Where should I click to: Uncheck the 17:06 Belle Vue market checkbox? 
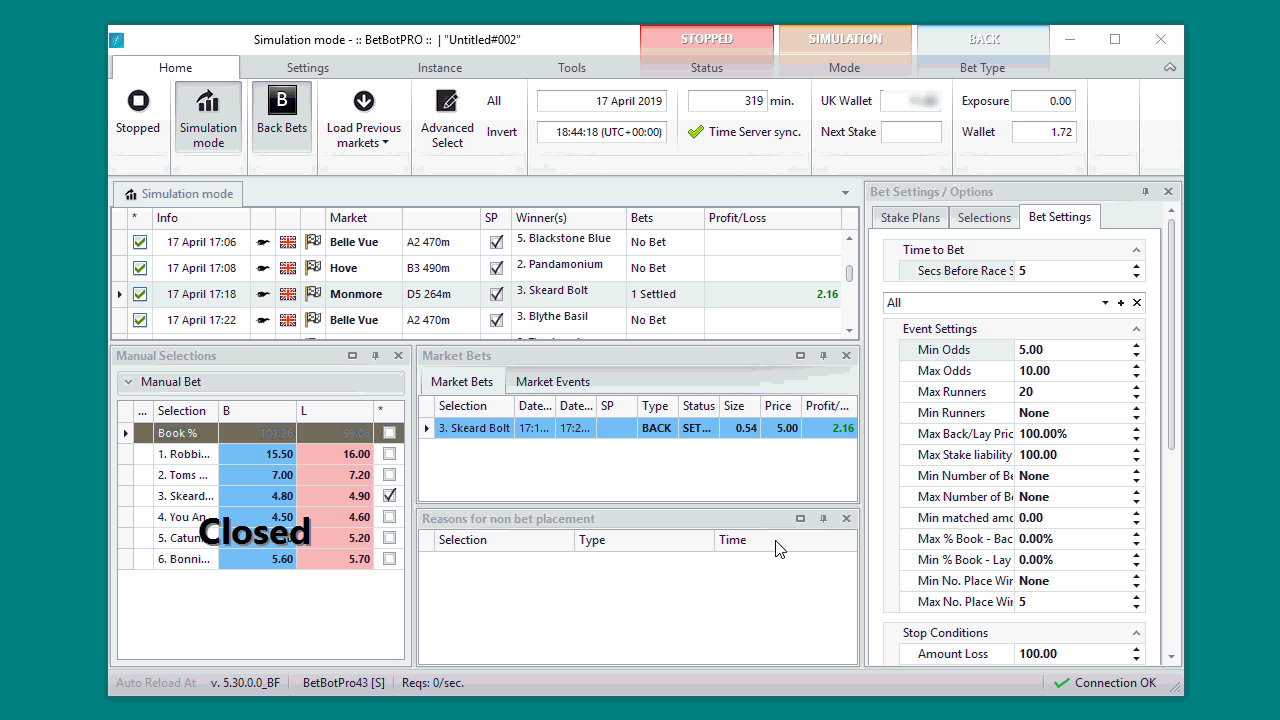click(140, 242)
